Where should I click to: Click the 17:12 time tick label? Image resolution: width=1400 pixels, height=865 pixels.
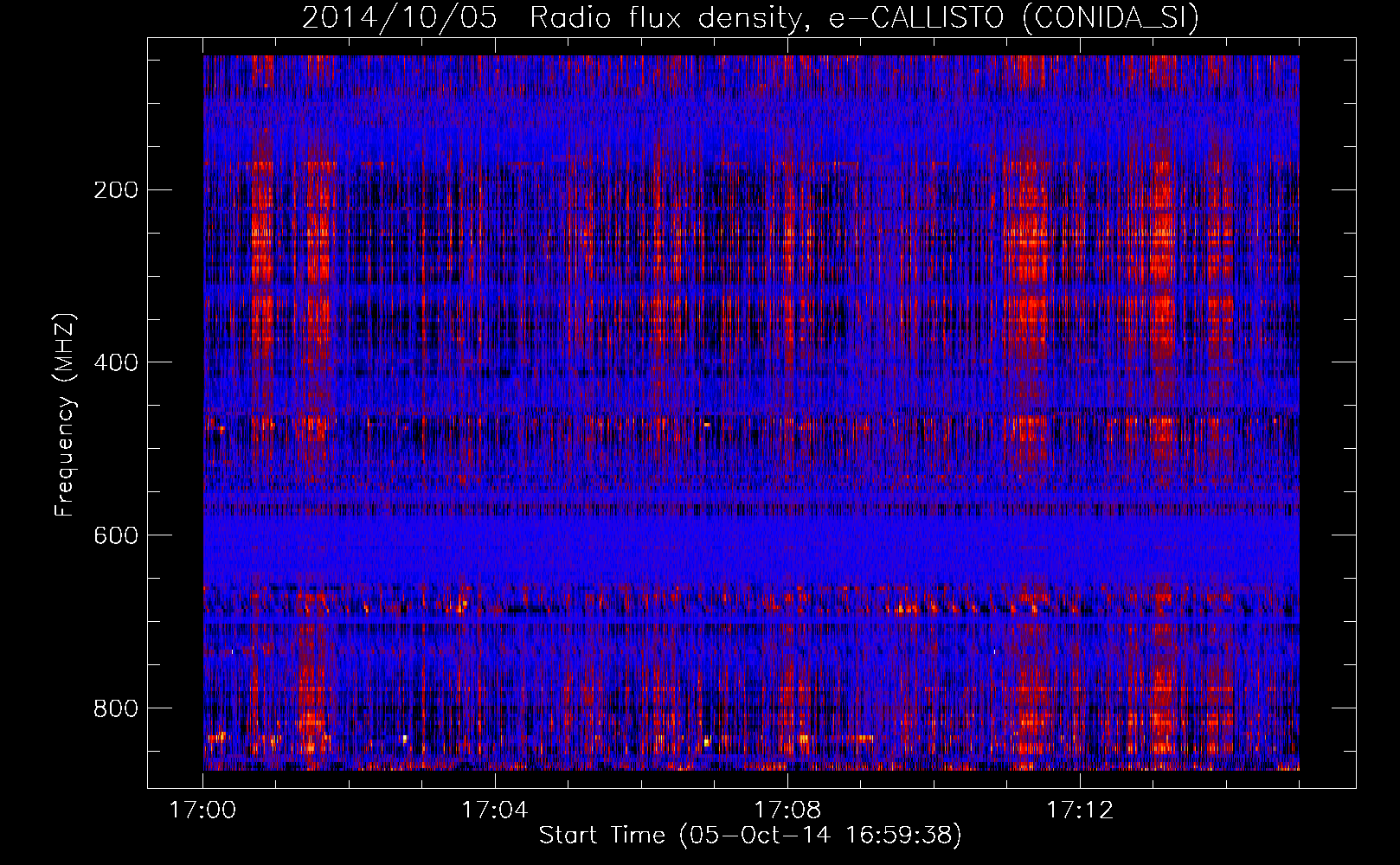[x=1079, y=810]
